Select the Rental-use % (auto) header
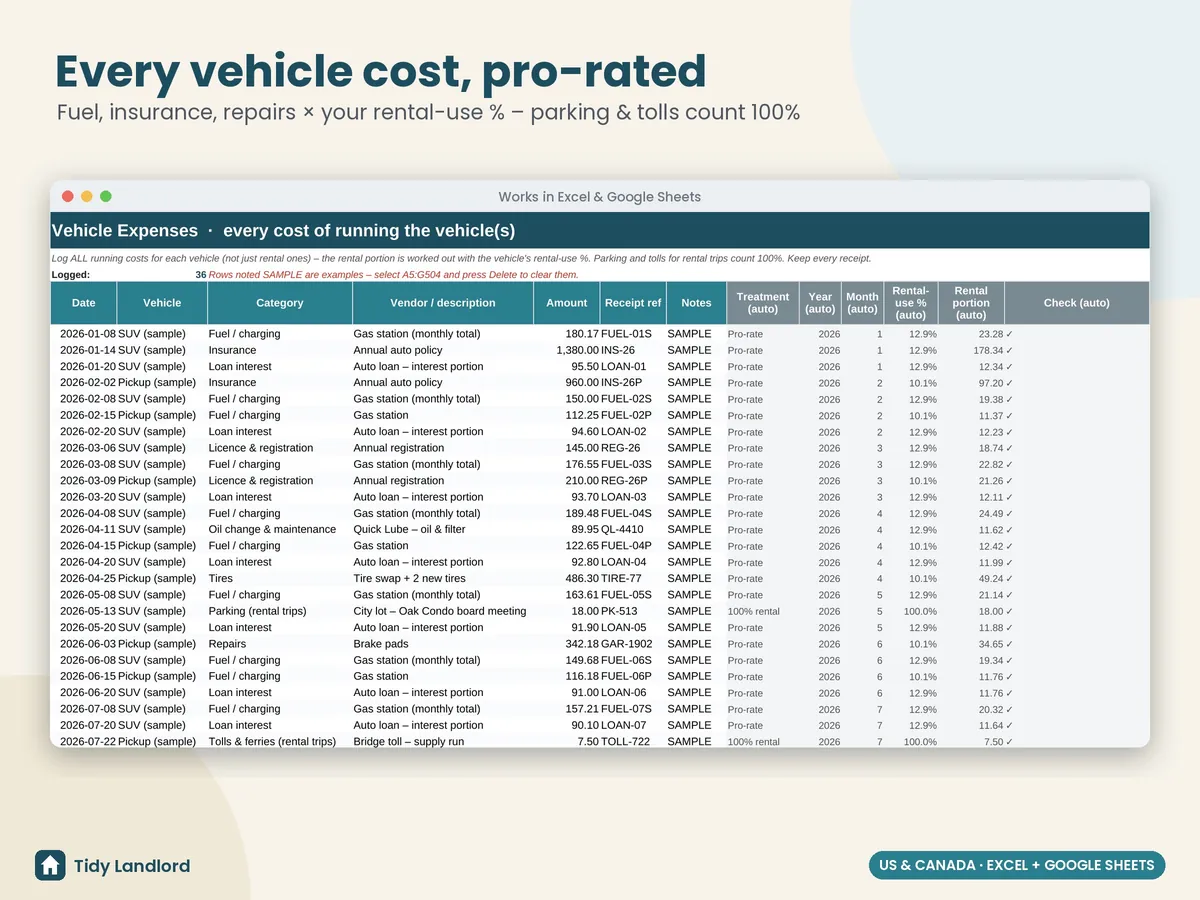The width and height of the screenshot is (1200, 900). point(911,303)
